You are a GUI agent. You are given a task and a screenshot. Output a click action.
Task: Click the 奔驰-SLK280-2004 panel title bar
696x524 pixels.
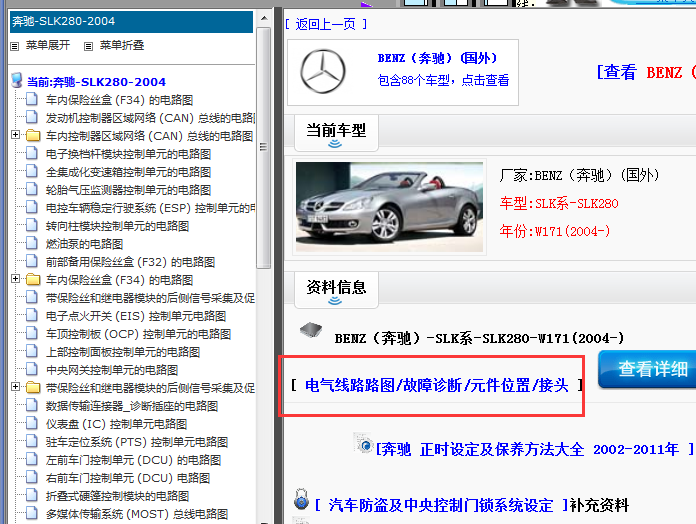pos(131,21)
